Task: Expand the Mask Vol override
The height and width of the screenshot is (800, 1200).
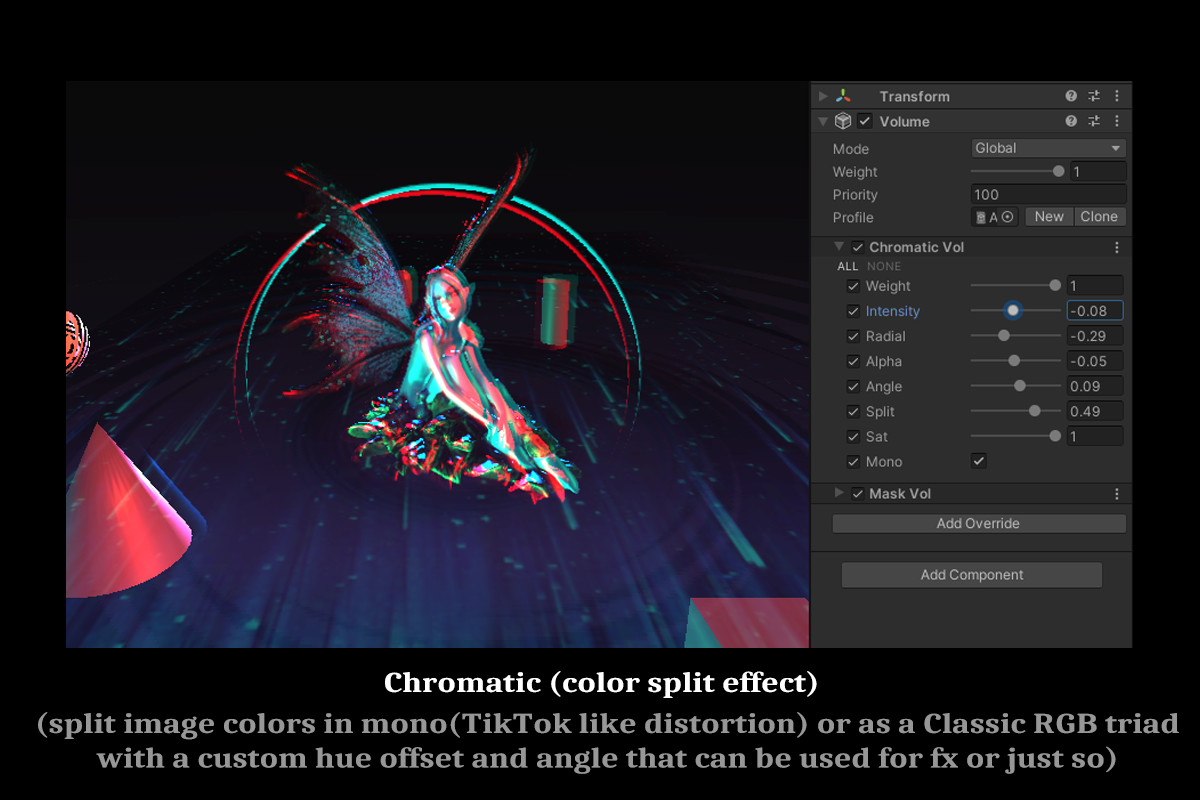Action: tap(840, 493)
